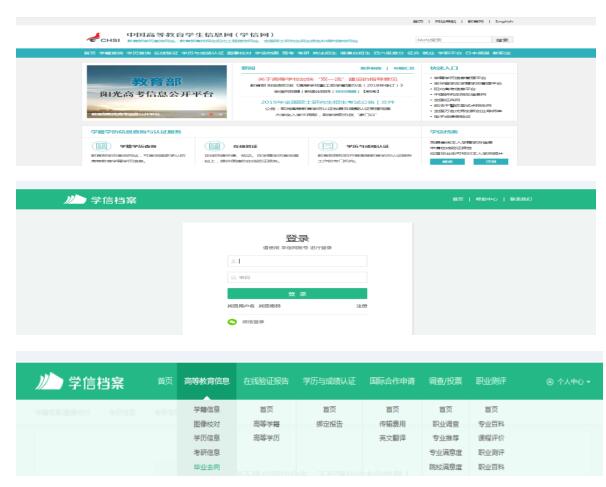This screenshot has height=487, width=606.
Task: Click the green 登录 button
Action: click(x=297, y=294)
